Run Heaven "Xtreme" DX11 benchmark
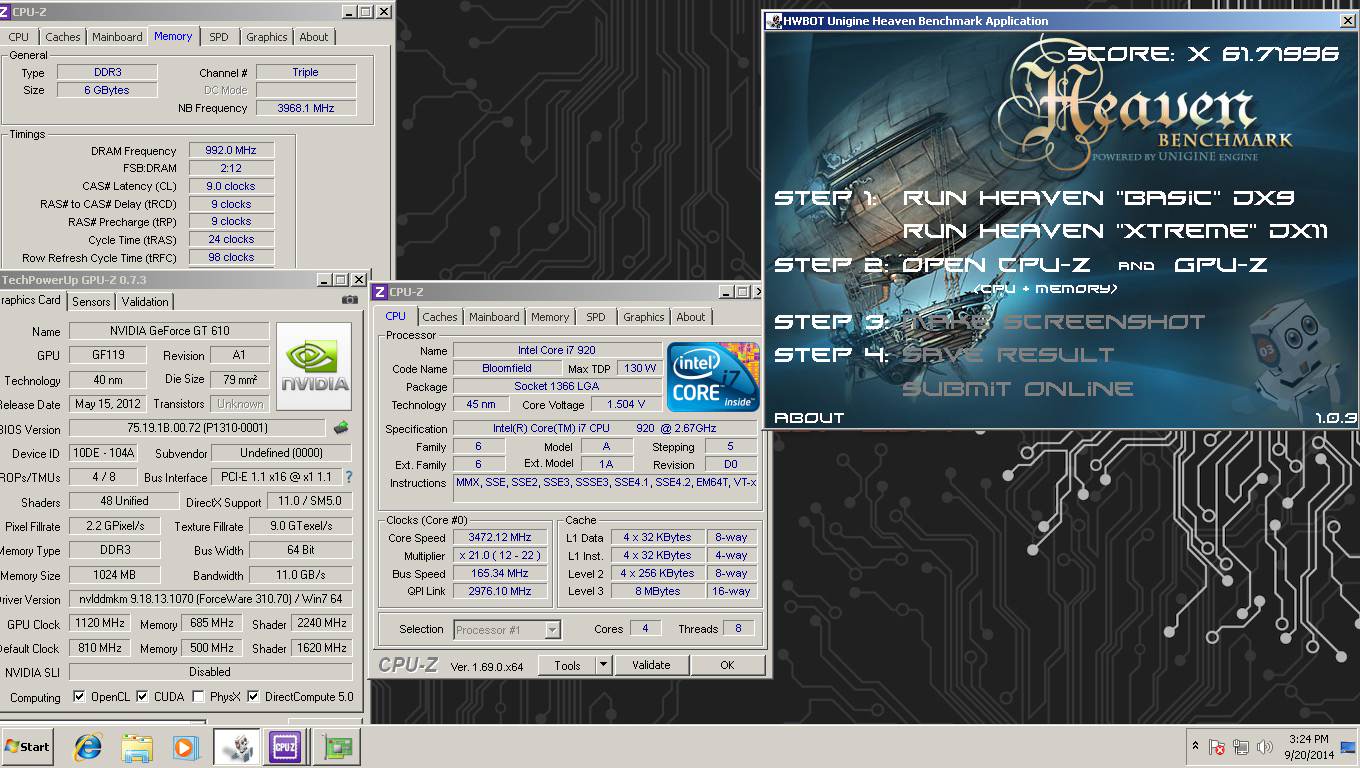 pyautogui.click(x=1116, y=231)
